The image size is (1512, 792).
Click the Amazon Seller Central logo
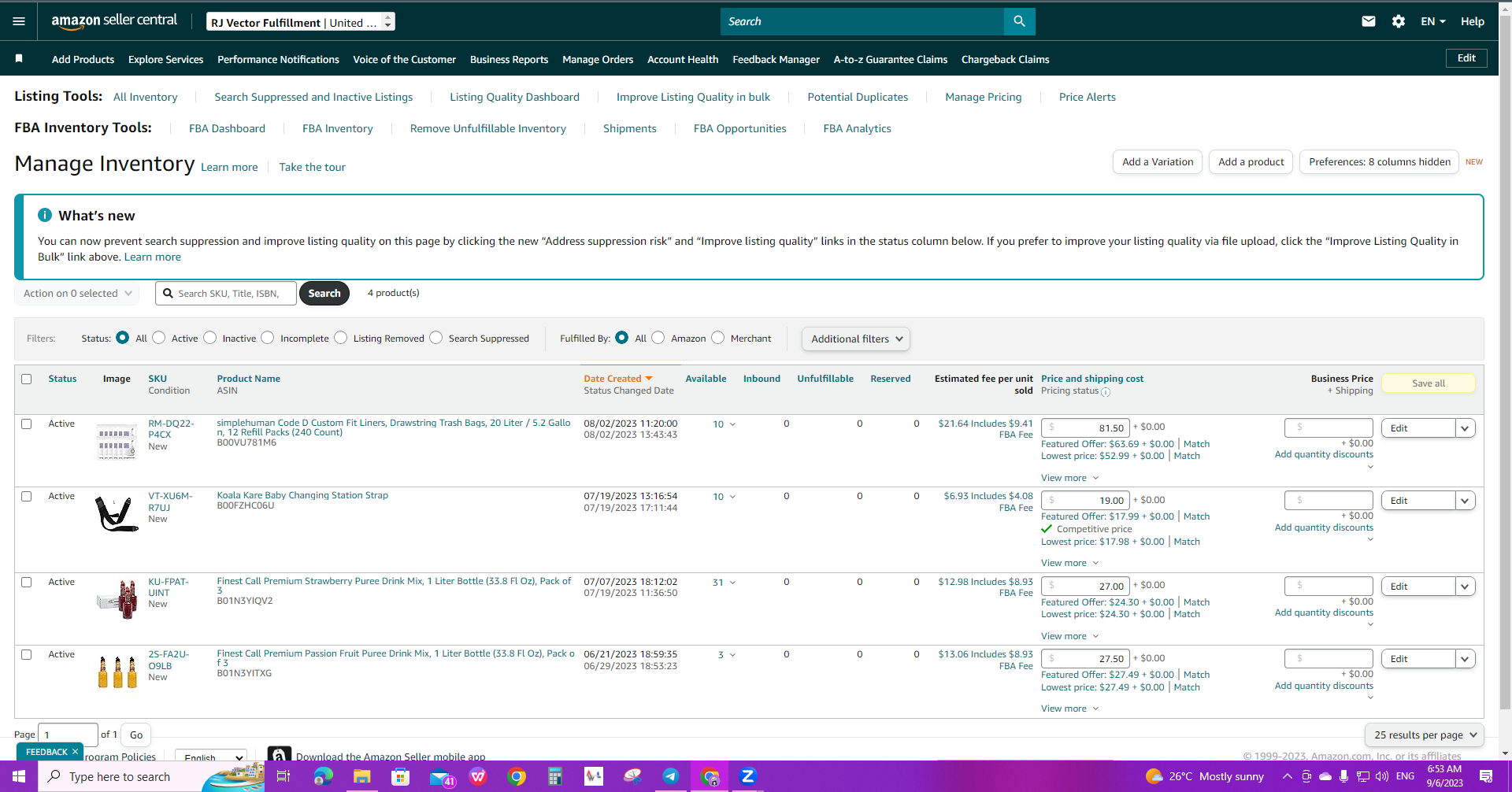click(114, 21)
